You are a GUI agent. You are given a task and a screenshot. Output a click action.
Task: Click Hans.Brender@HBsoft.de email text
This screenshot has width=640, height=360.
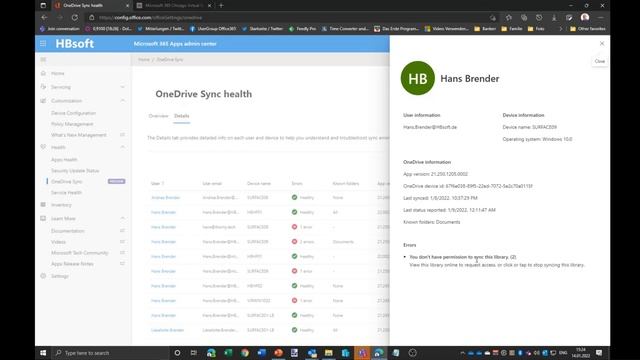coord(430,127)
